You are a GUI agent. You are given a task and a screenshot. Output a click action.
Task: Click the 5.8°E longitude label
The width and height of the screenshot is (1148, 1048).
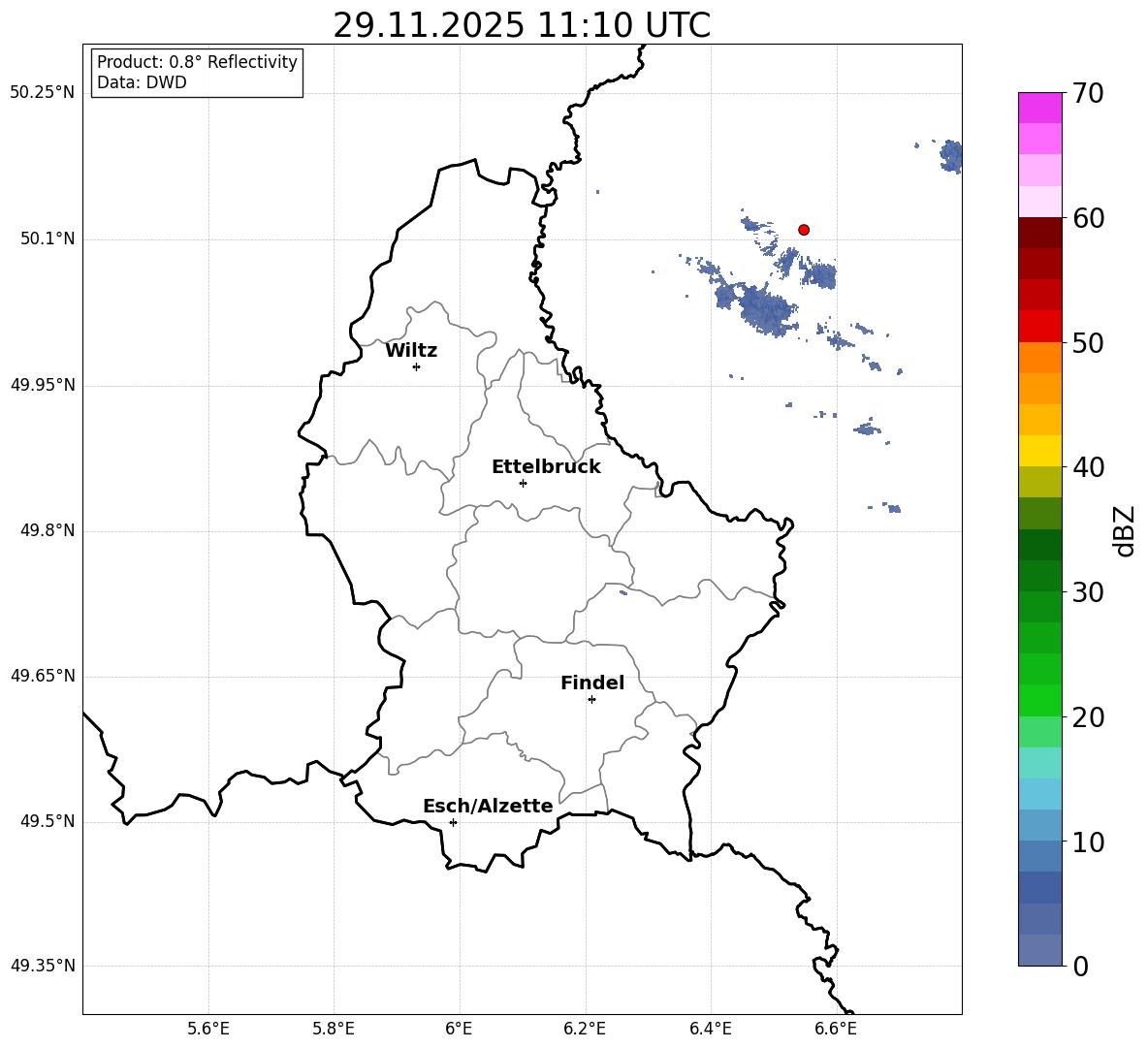[334, 1029]
